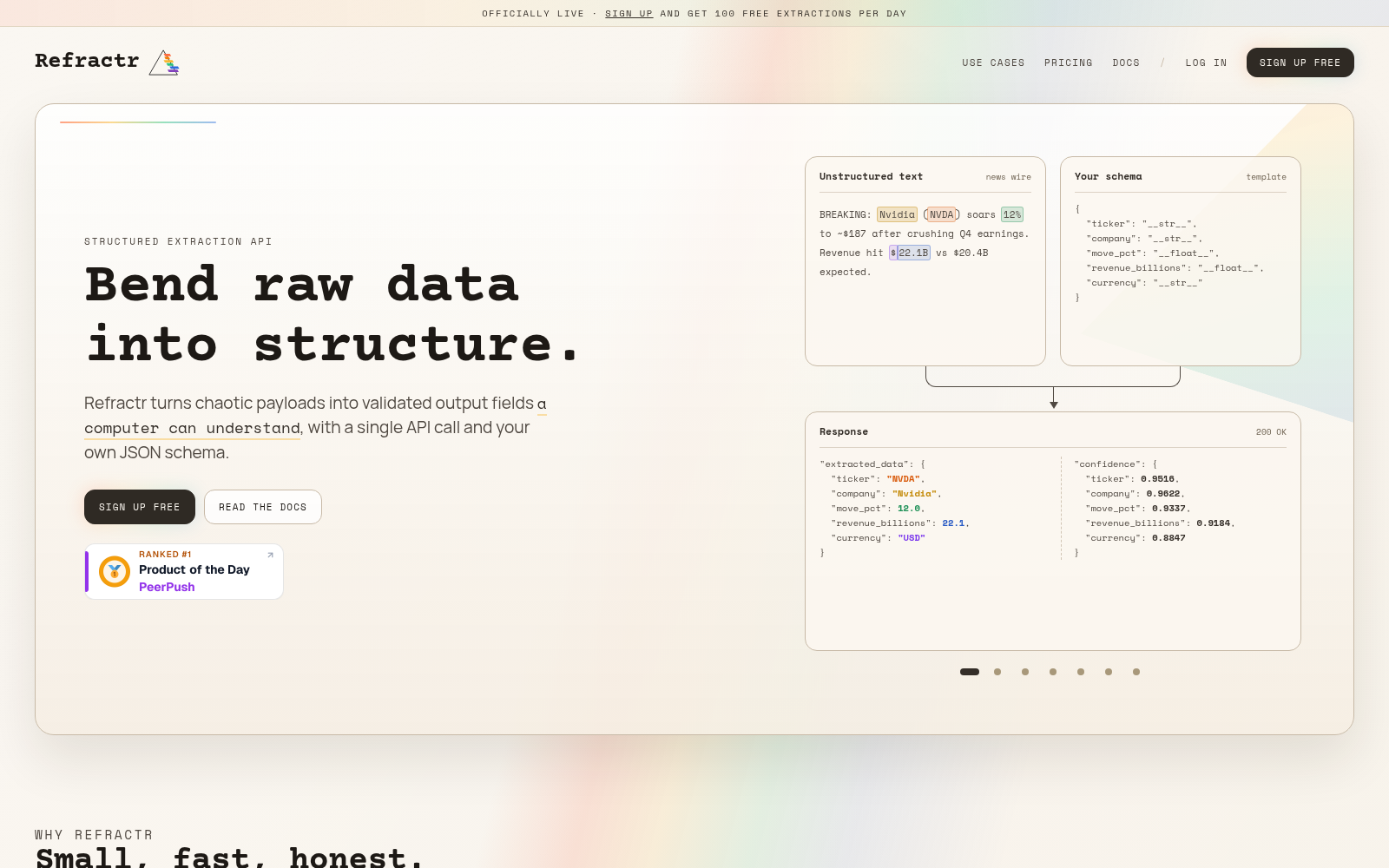1389x868 pixels.
Task: Click the highlighted NVDA ticker token
Action: click(942, 214)
